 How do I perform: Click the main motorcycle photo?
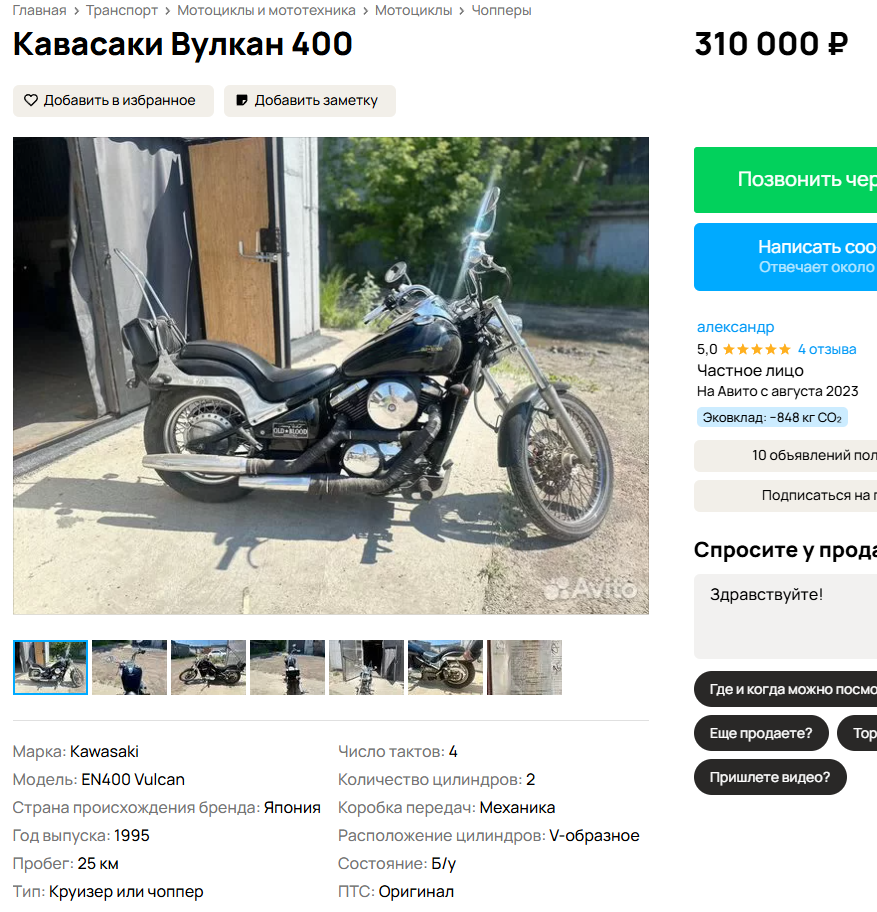tap(331, 376)
